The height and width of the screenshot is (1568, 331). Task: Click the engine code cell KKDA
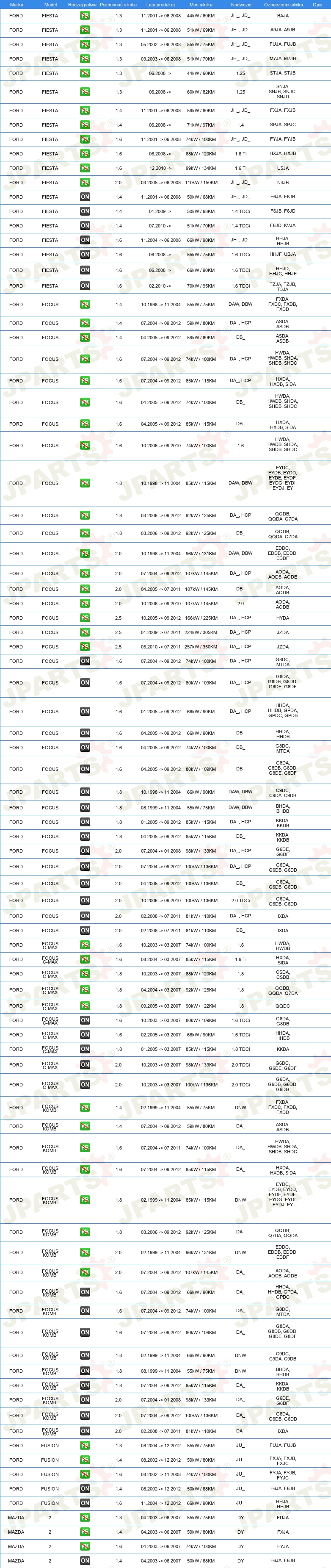(x=283, y=1050)
